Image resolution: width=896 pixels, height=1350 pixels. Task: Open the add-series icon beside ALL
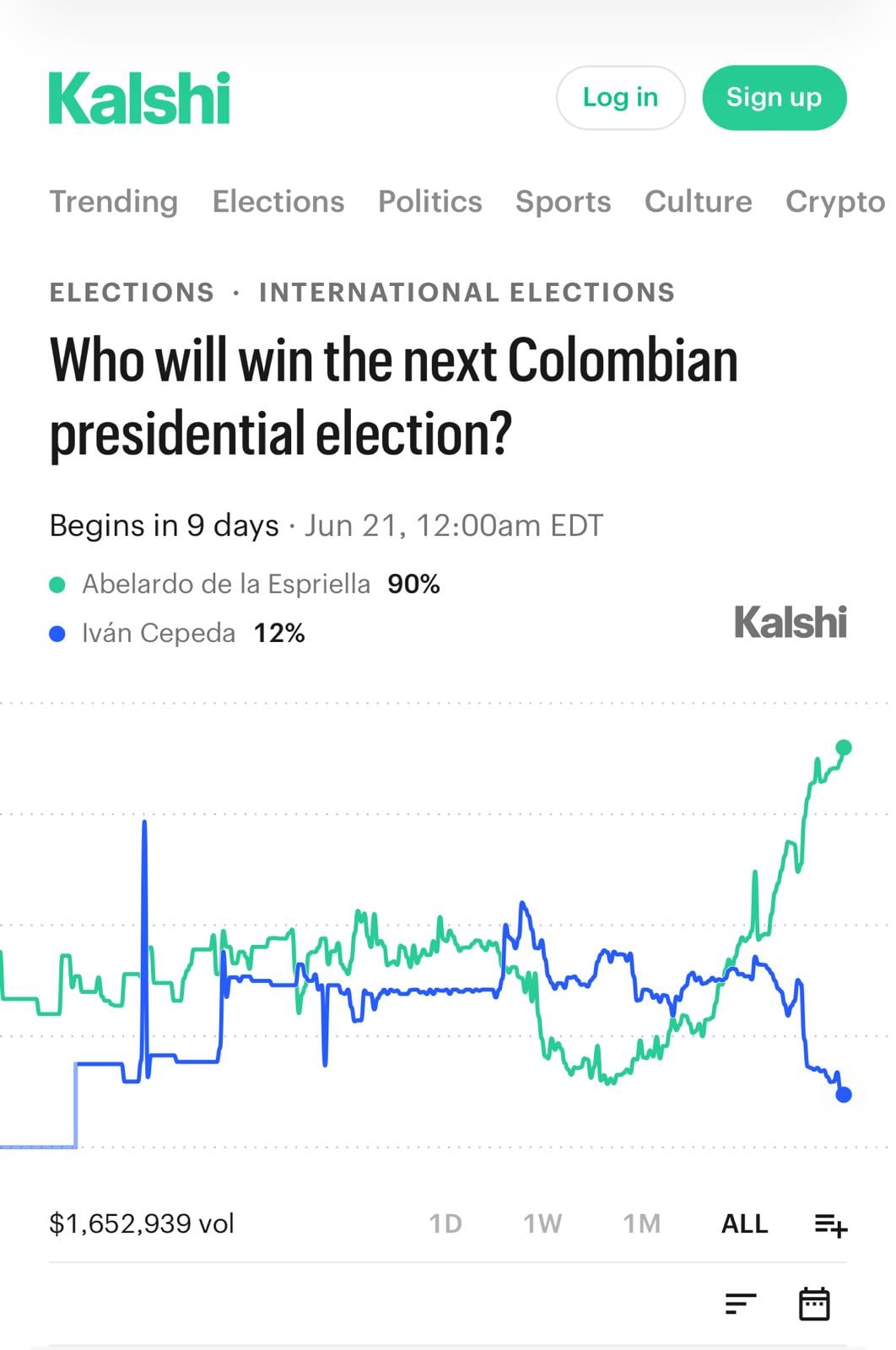point(831,1224)
